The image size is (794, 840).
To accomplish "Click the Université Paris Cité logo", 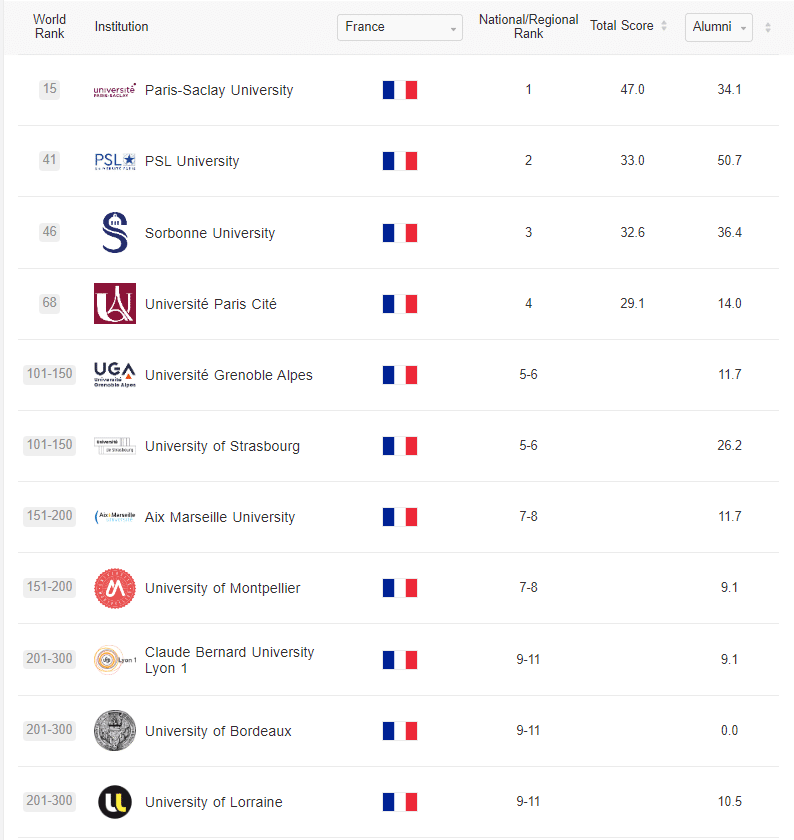I will click(x=115, y=304).
